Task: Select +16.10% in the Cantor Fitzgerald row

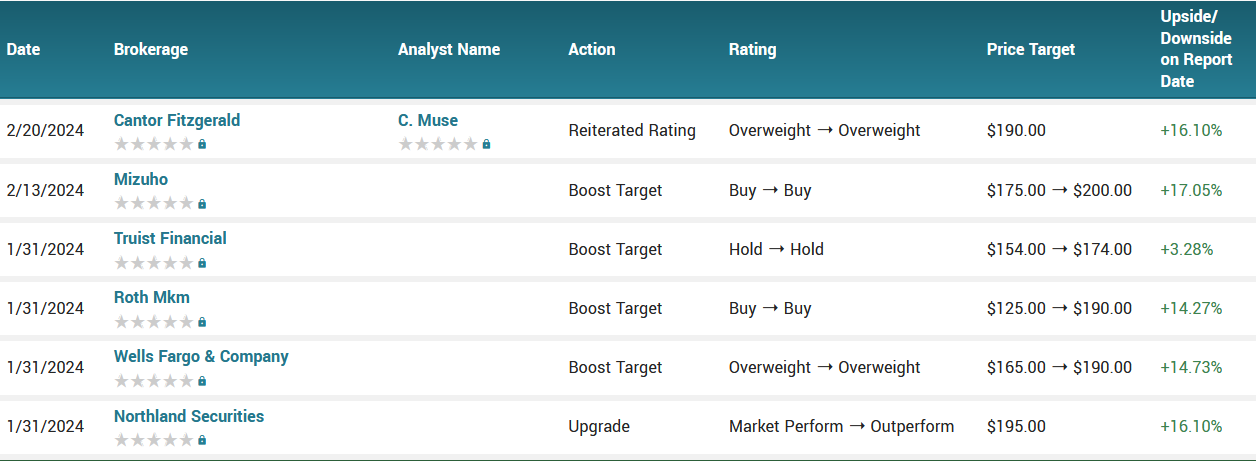Action: coord(1191,130)
